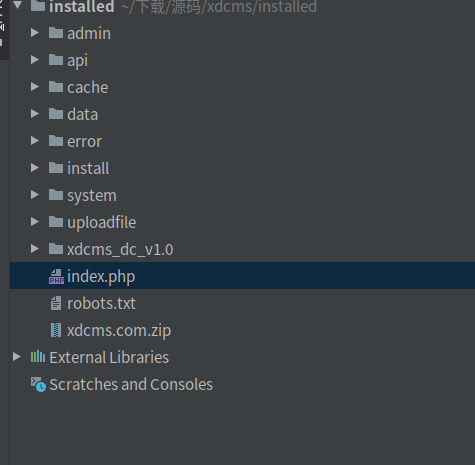
Task: Click the uploadfile folder icon
Action: click(56, 222)
